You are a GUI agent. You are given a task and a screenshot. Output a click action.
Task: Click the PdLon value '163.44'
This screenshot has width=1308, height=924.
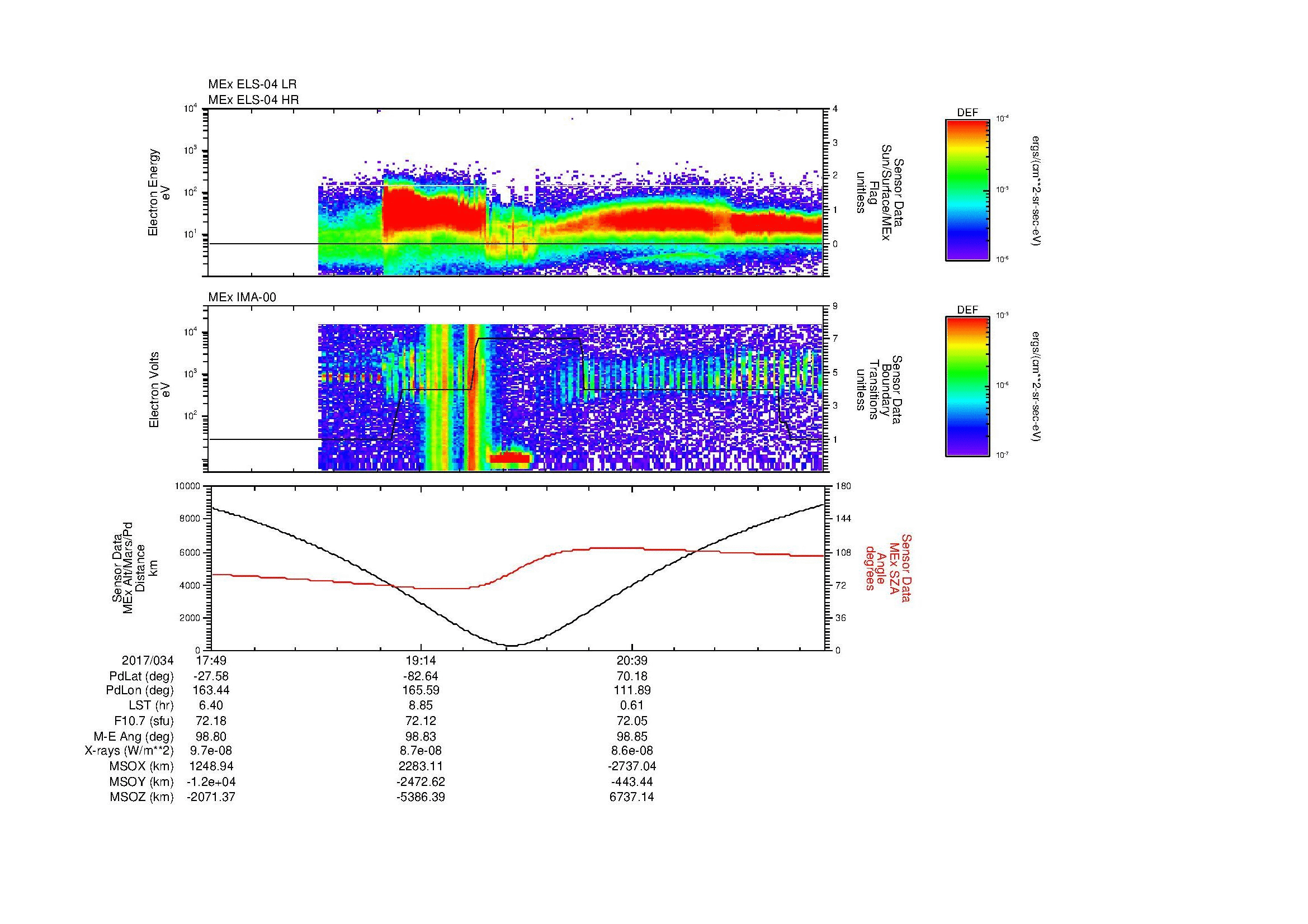click(x=211, y=690)
